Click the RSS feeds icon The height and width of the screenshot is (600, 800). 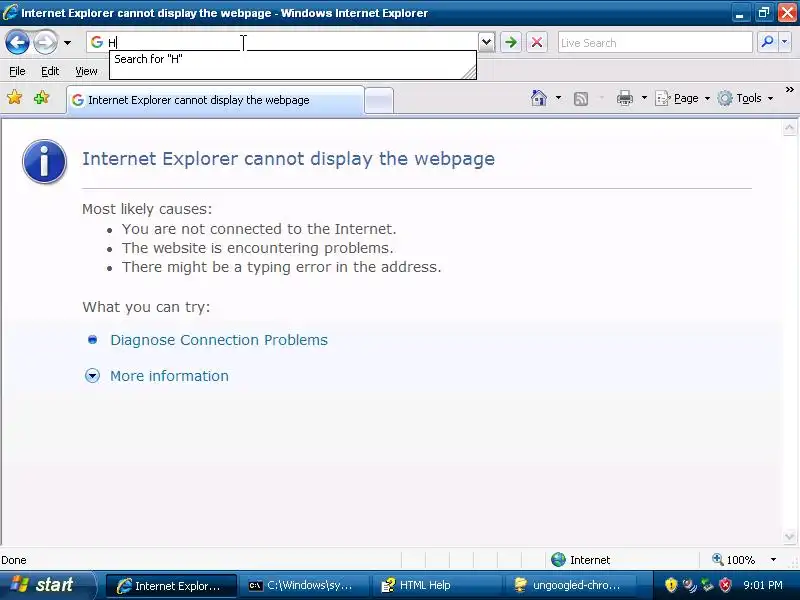[581, 98]
